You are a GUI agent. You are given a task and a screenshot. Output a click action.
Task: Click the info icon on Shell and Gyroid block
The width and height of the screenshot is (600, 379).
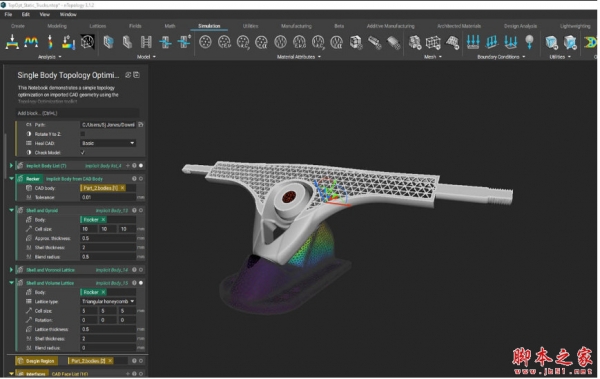click(134, 211)
